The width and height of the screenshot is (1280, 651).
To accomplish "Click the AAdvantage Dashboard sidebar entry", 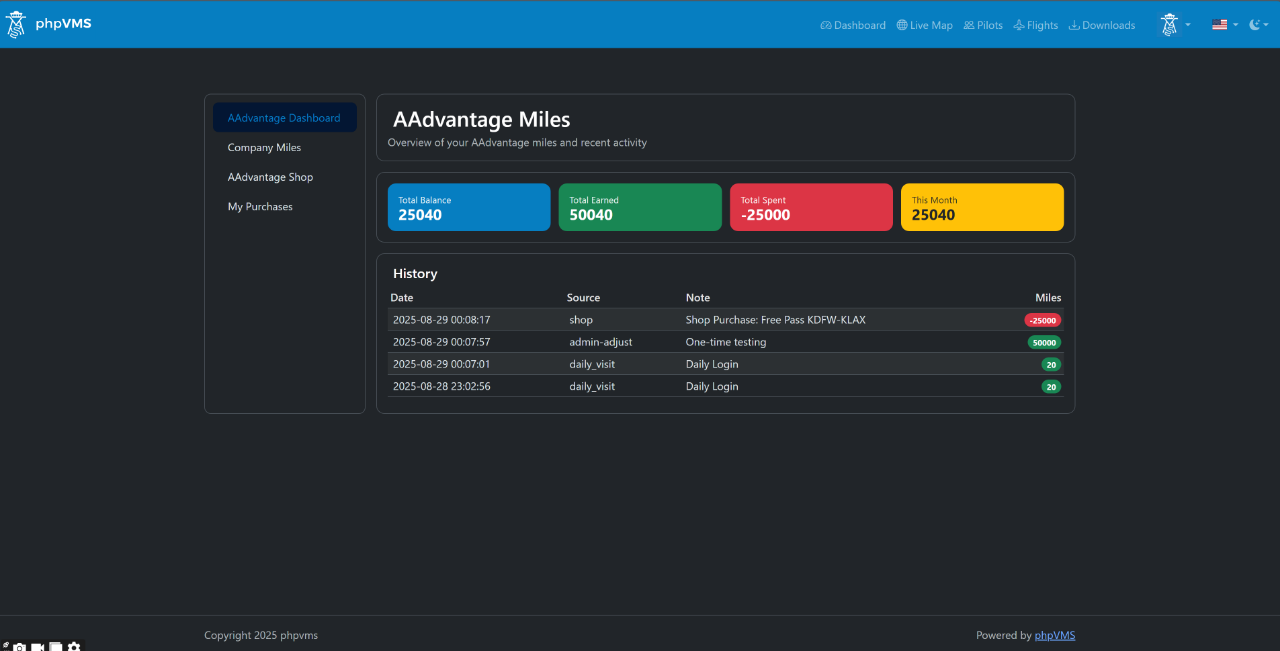I will [x=284, y=117].
